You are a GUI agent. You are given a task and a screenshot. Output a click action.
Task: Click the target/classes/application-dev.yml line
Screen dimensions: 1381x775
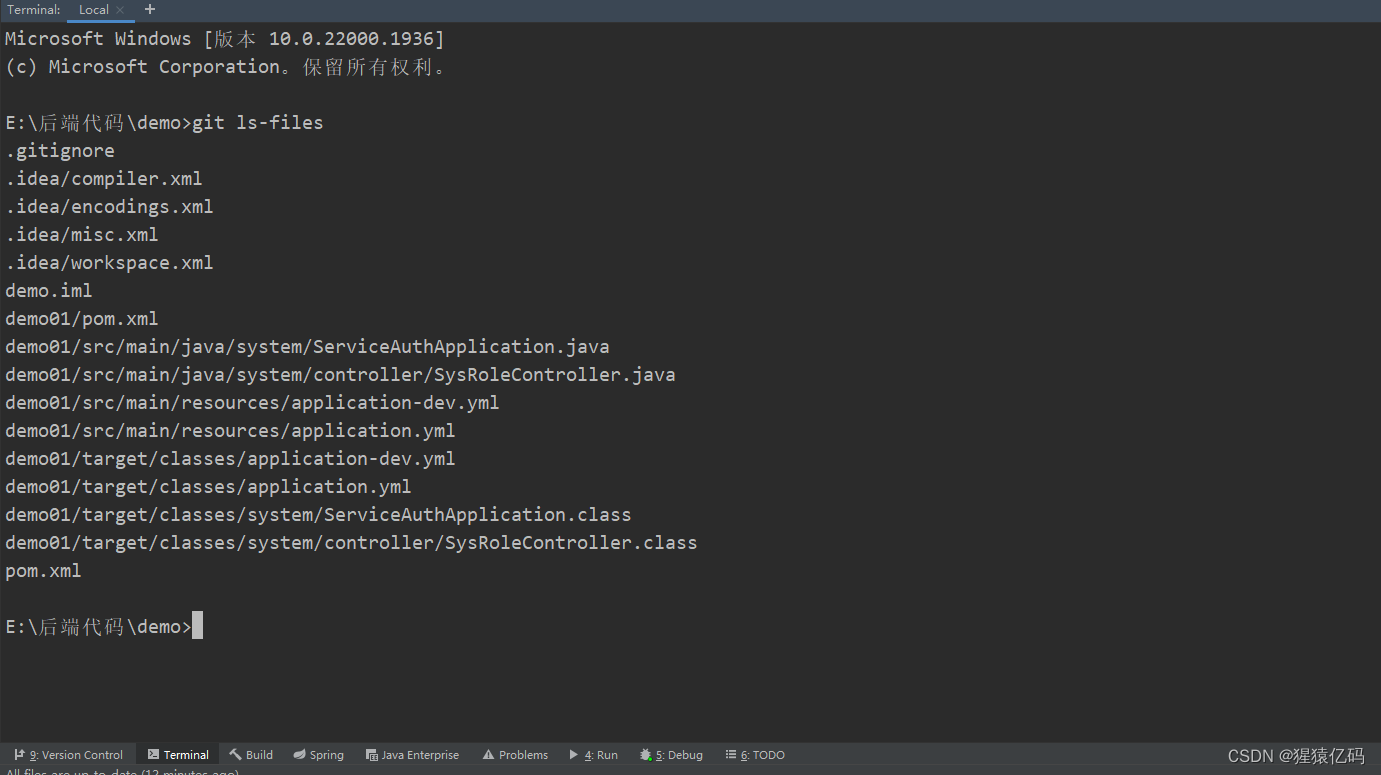click(230, 459)
